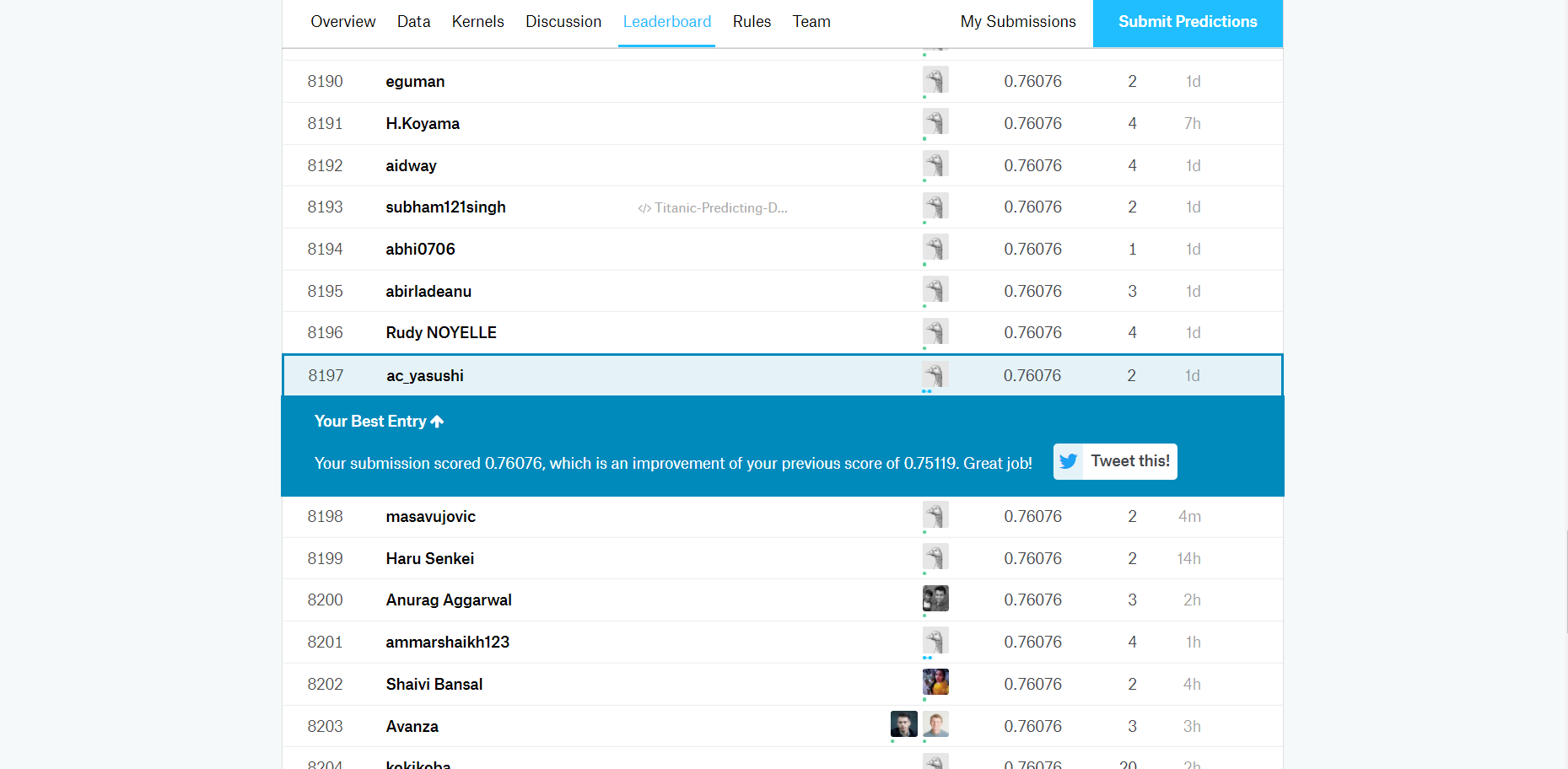Switch to the Discussion tab
Screen dimensions: 1568x769
pos(563,22)
